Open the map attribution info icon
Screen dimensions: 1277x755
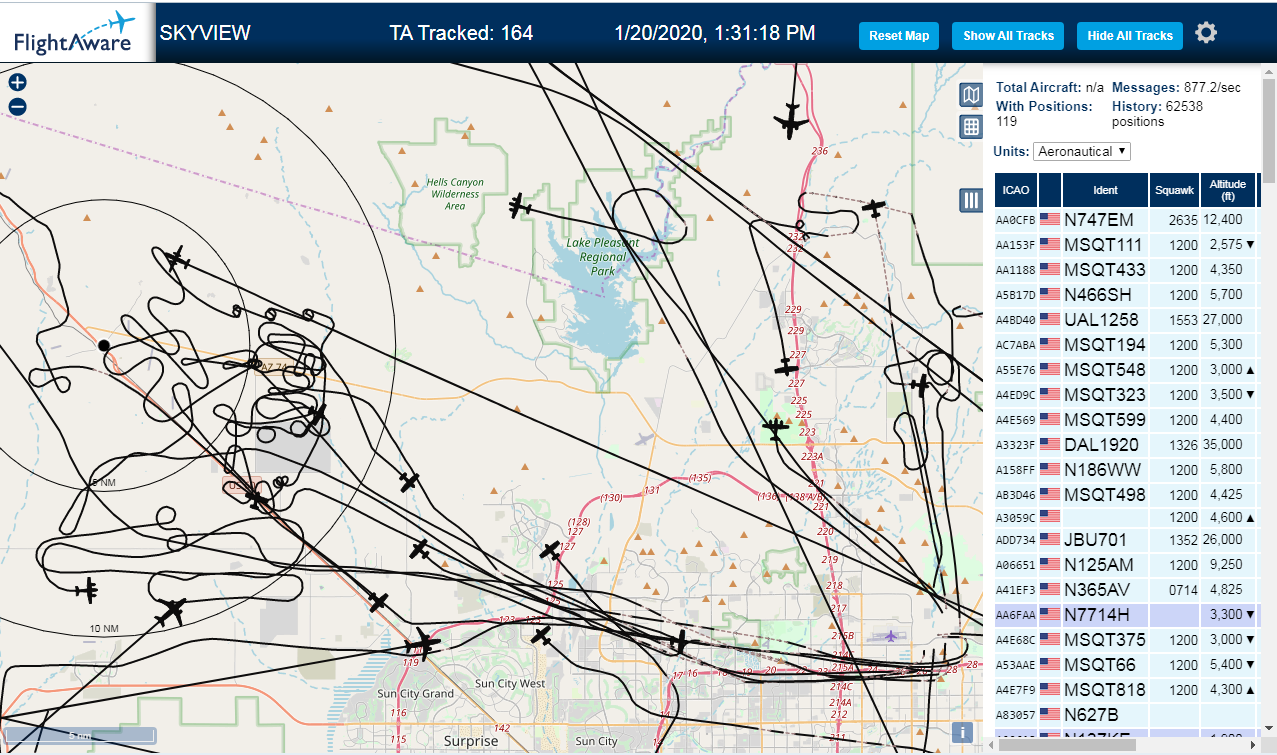(963, 732)
